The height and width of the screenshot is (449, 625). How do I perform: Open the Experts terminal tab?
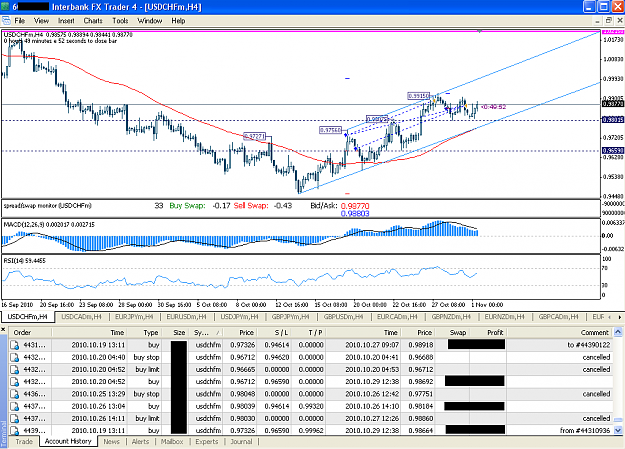[x=206, y=441]
